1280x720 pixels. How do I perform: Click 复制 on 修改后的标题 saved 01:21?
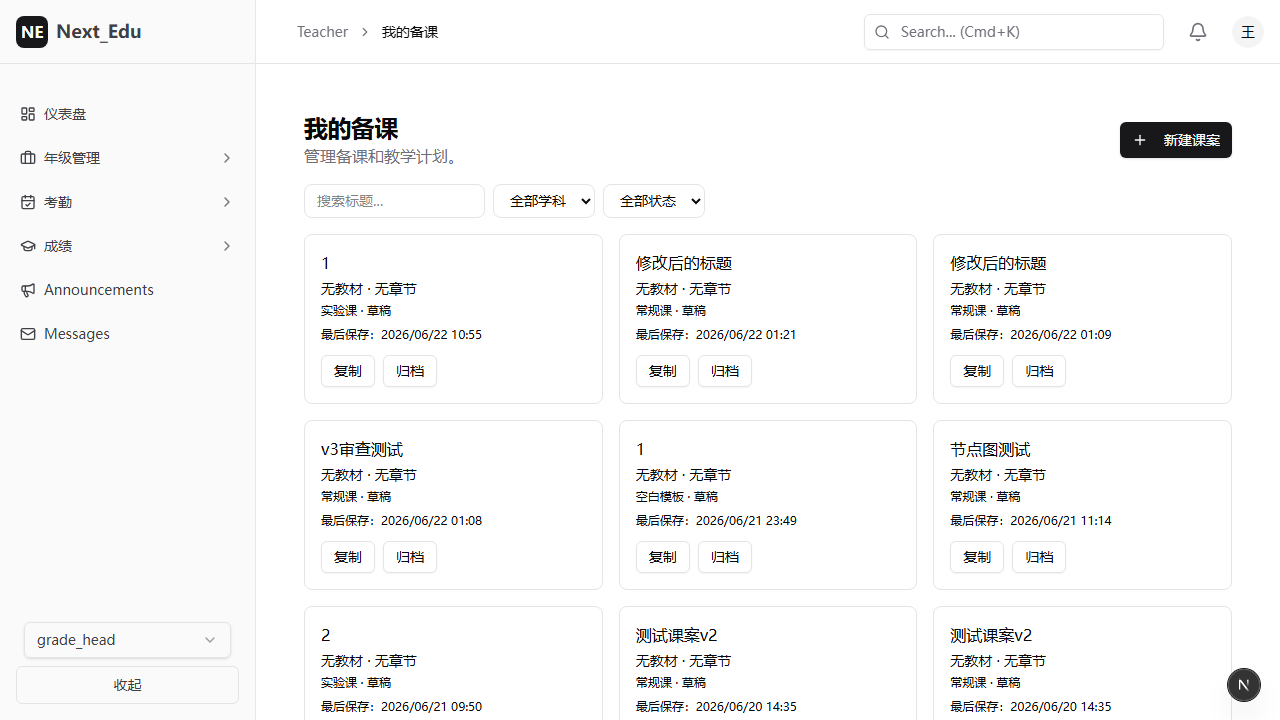coord(663,371)
